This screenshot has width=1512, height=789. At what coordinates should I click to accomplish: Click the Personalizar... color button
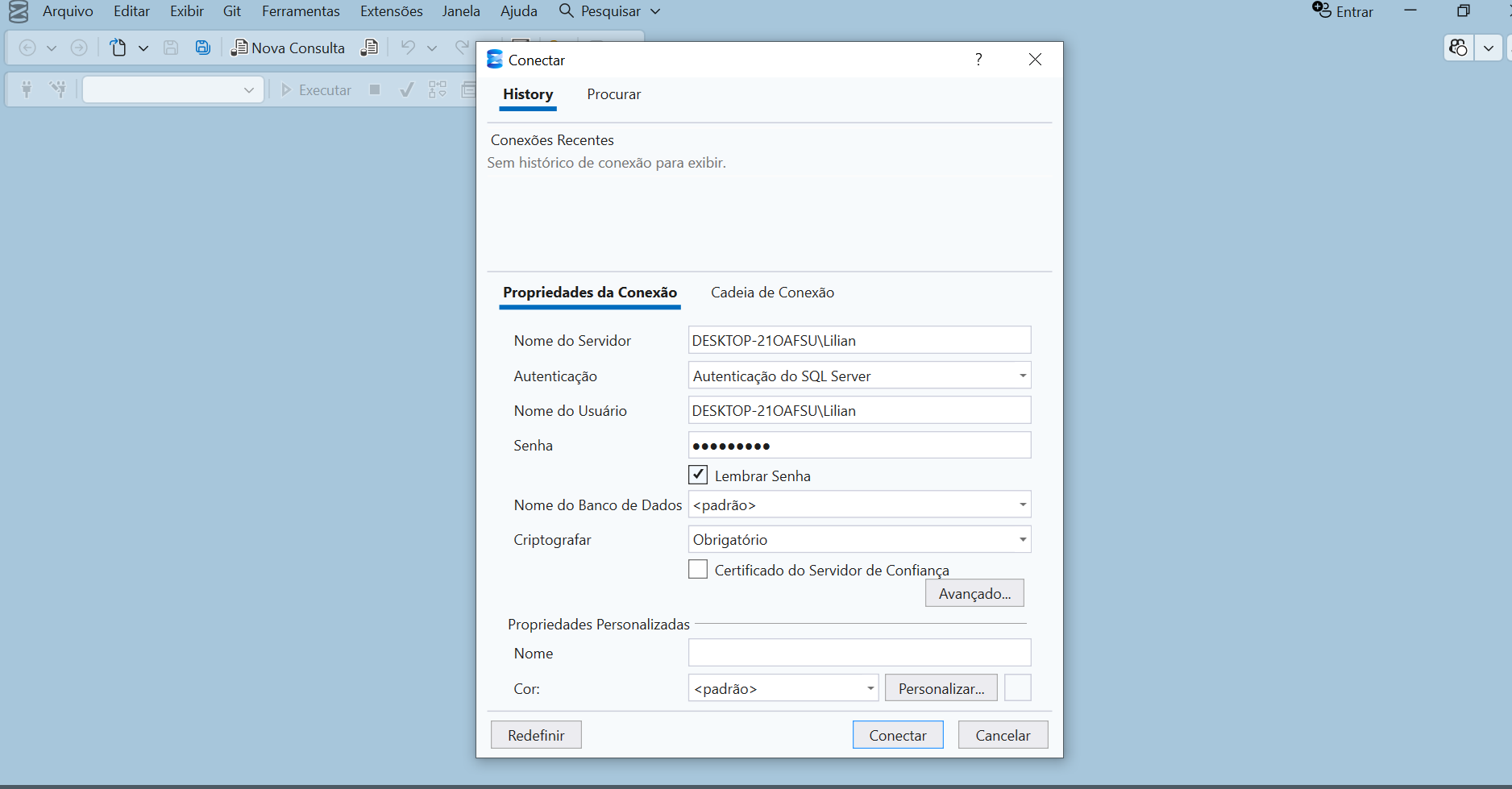pyautogui.click(x=941, y=688)
